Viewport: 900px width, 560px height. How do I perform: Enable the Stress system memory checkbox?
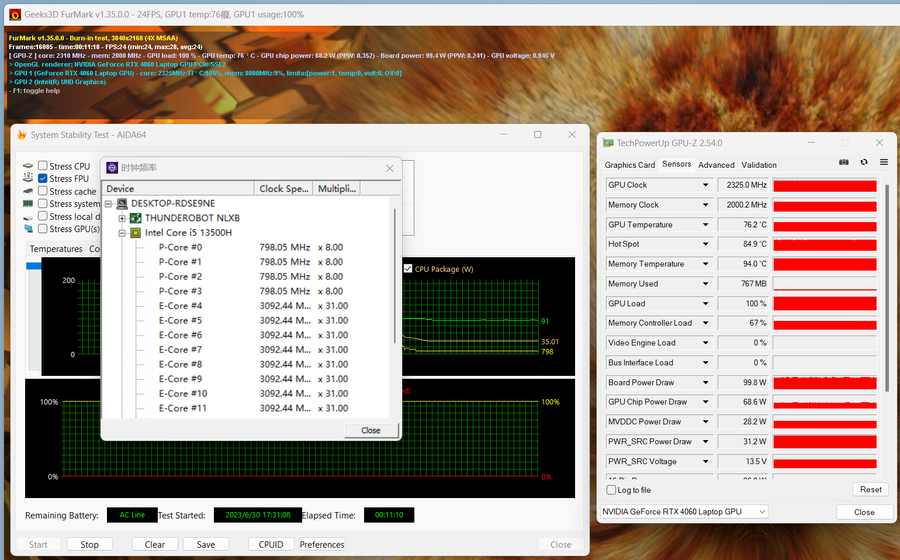click(42, 204)
